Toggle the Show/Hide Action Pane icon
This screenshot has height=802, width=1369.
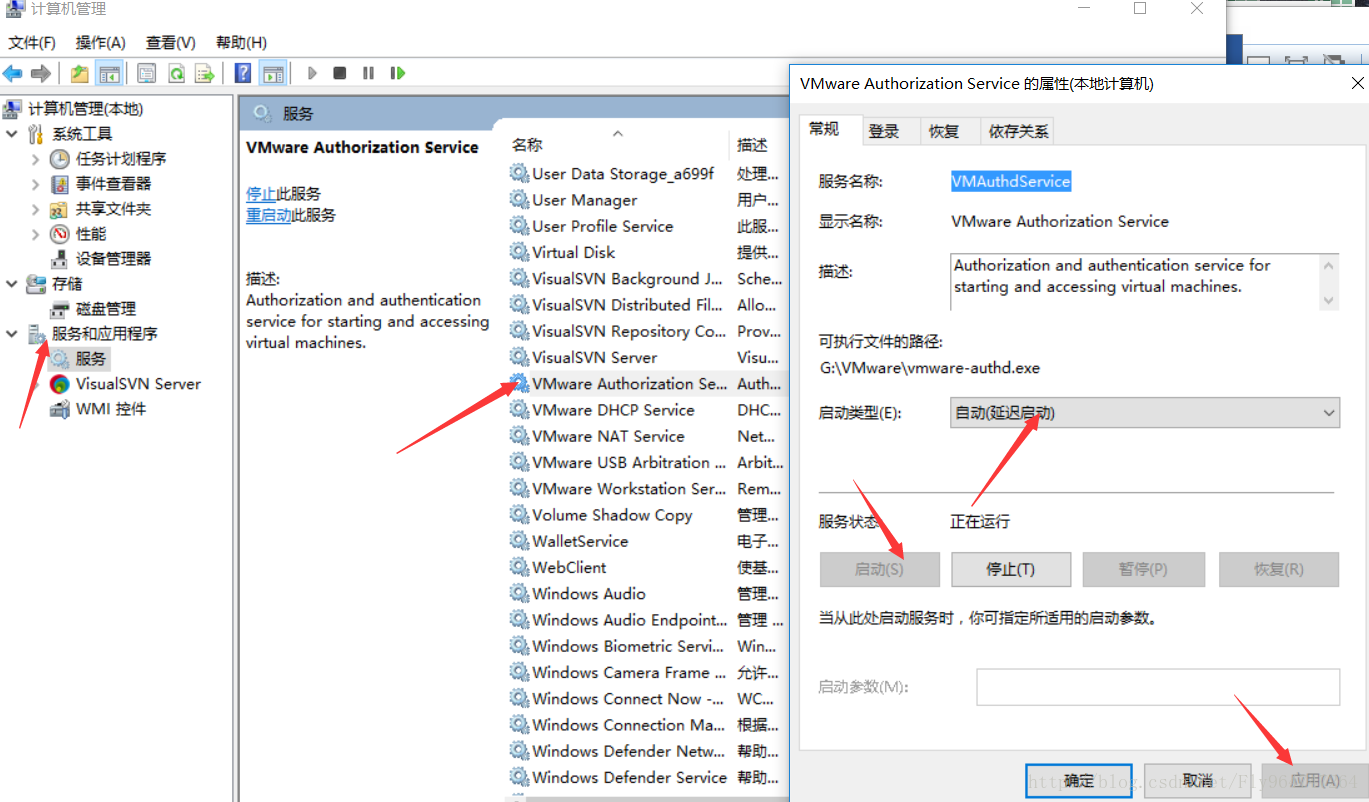click(x=272, y=73)
